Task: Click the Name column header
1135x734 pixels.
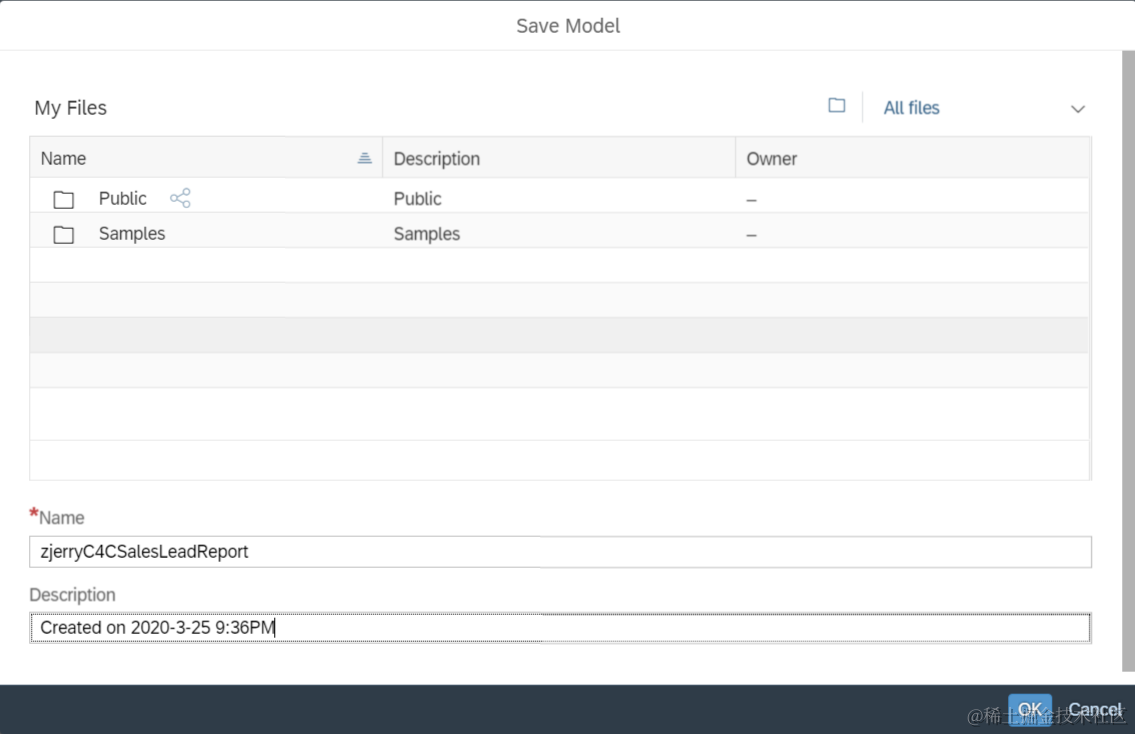Action: click(x=206, y=158)
